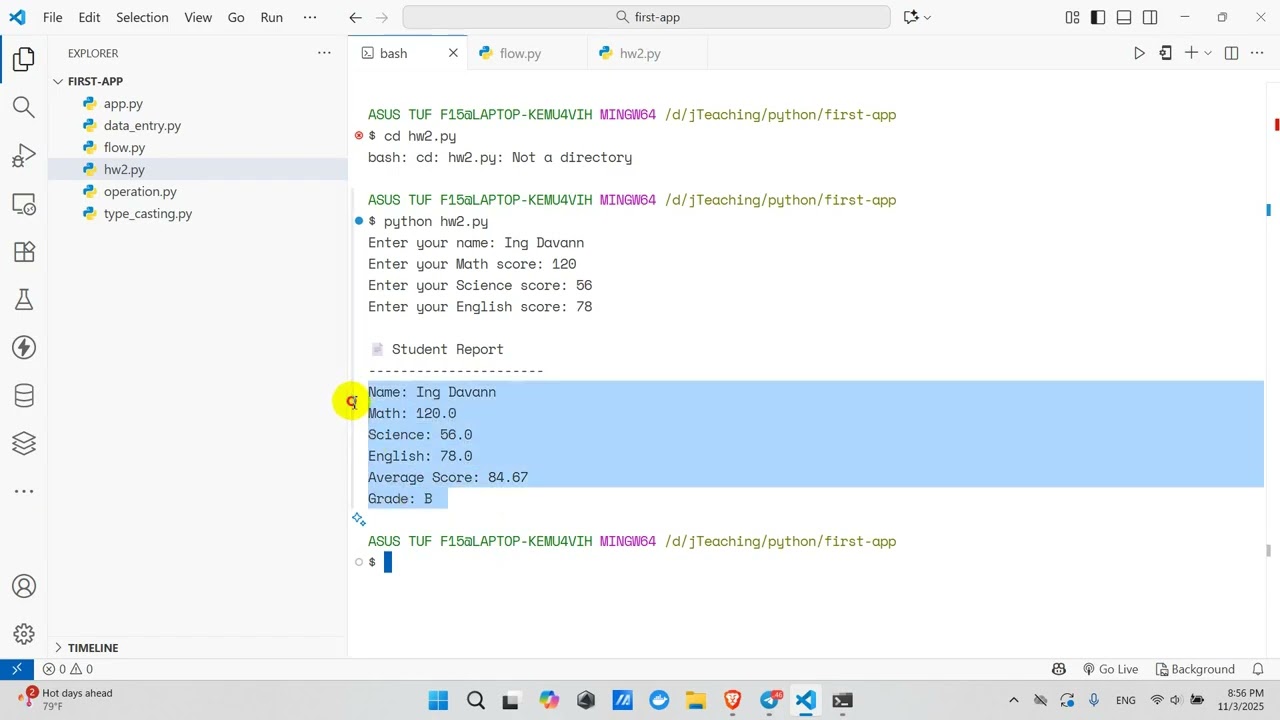Open the View menu

(198, 17)
